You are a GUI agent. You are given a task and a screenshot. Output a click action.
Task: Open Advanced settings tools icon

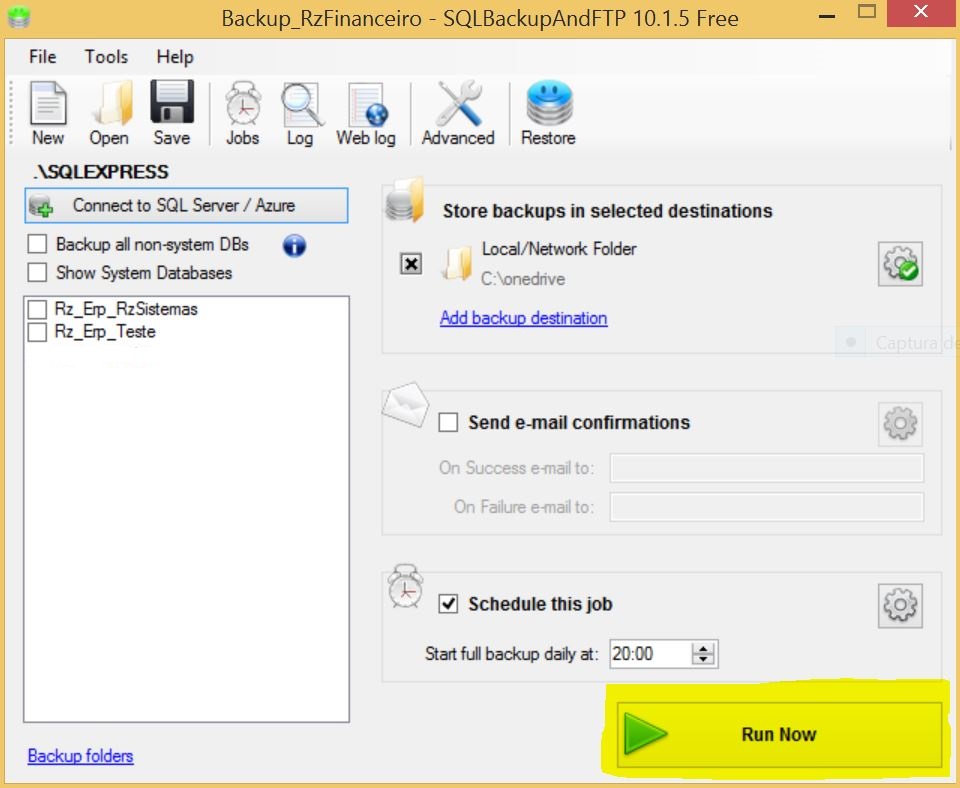(x=458, y=114)
